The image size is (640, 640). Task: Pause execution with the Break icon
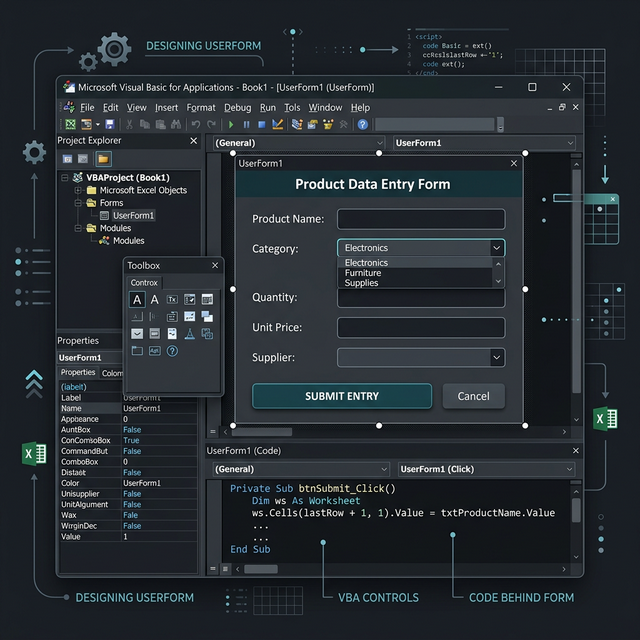click(247, 124)
